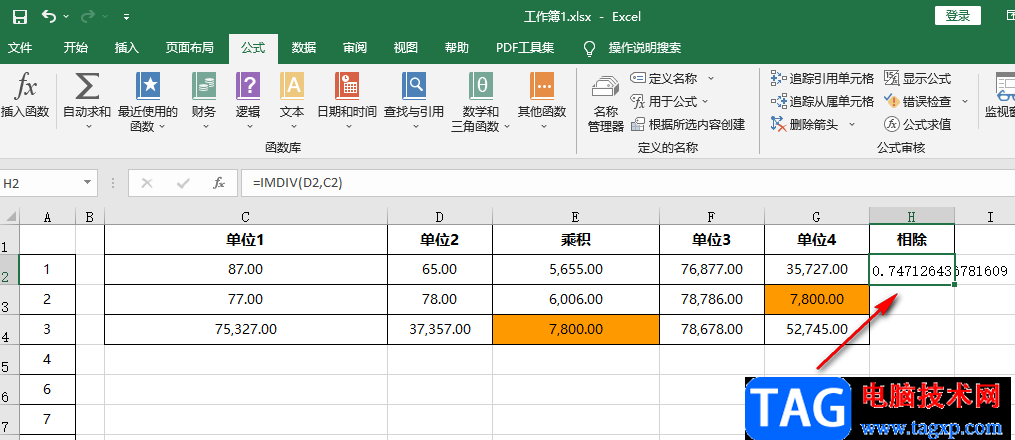Select cell with value 75,327.00
This screenshot has width=1015, height=440.
coord(245,329)
